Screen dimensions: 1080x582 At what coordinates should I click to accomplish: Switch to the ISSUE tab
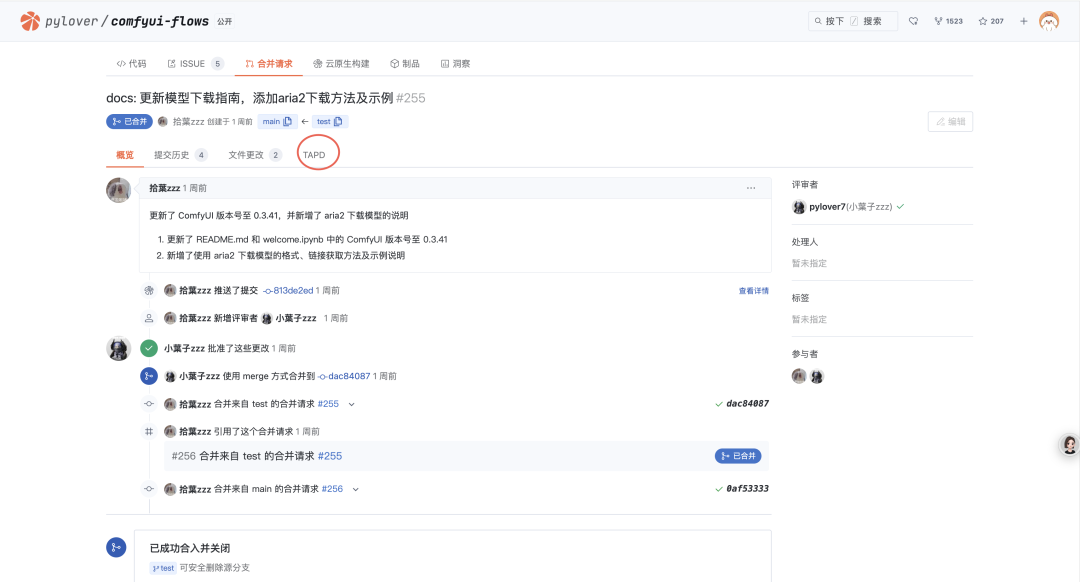coord(196,63)
